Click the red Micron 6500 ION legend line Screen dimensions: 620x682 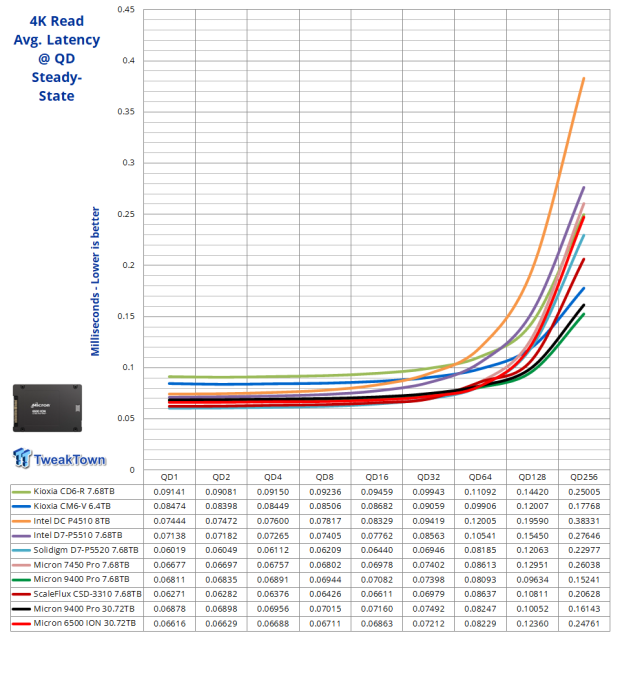pos(21,624)
